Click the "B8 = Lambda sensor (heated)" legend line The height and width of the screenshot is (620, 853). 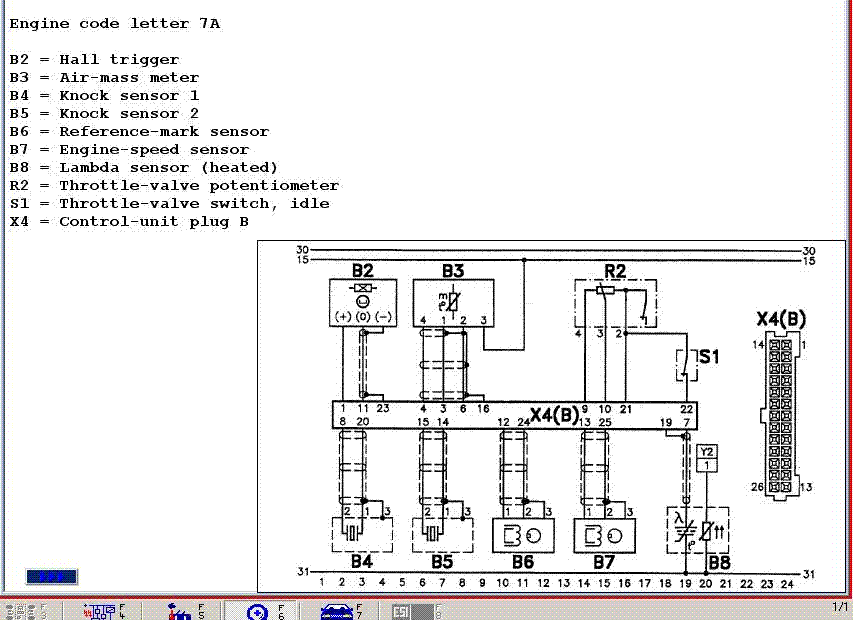(144, 167)
